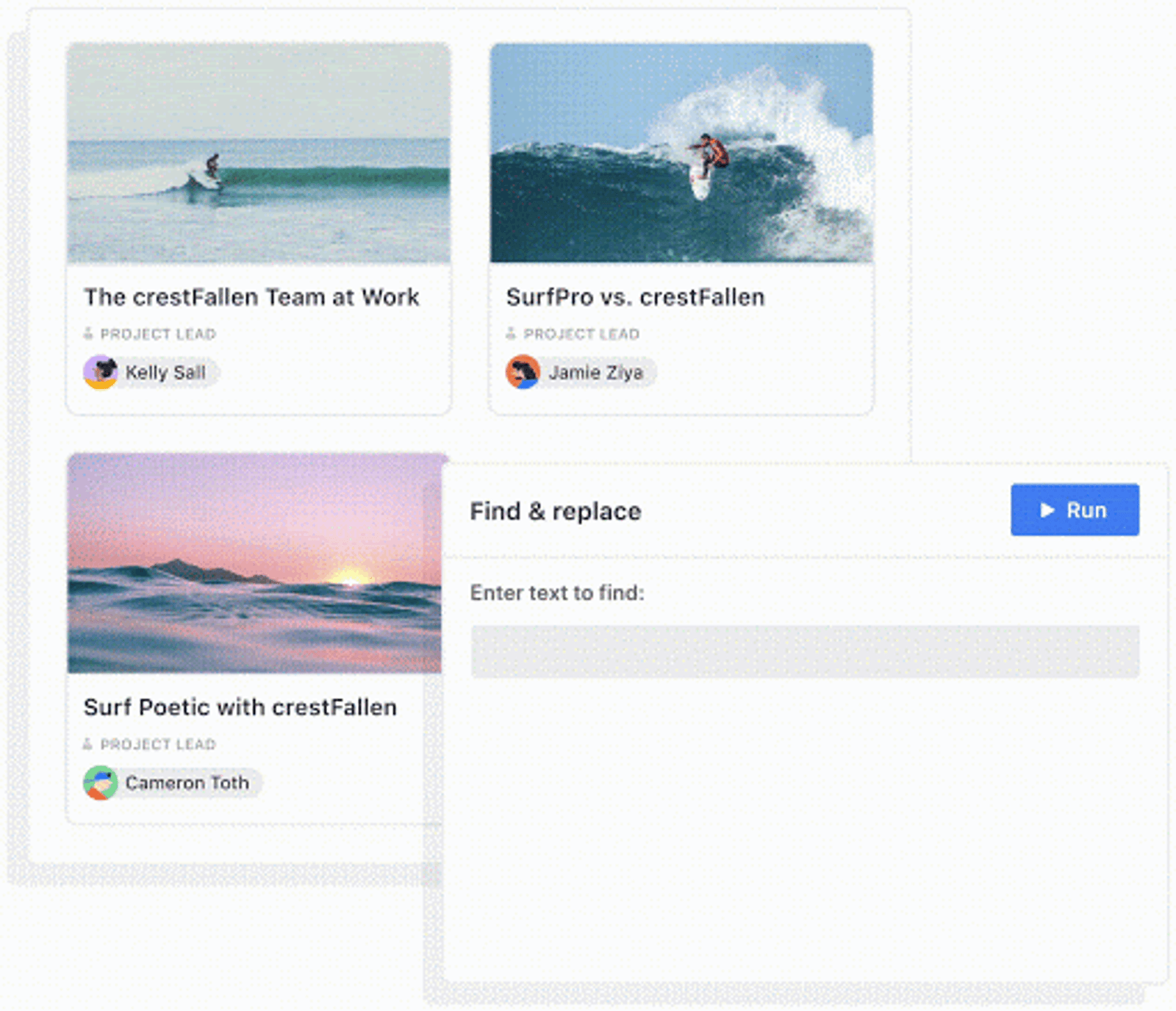Select the Cameron Toth avatar
Image resolution: width=1176 pixels, height=1011 pixels.
(101, 782)
